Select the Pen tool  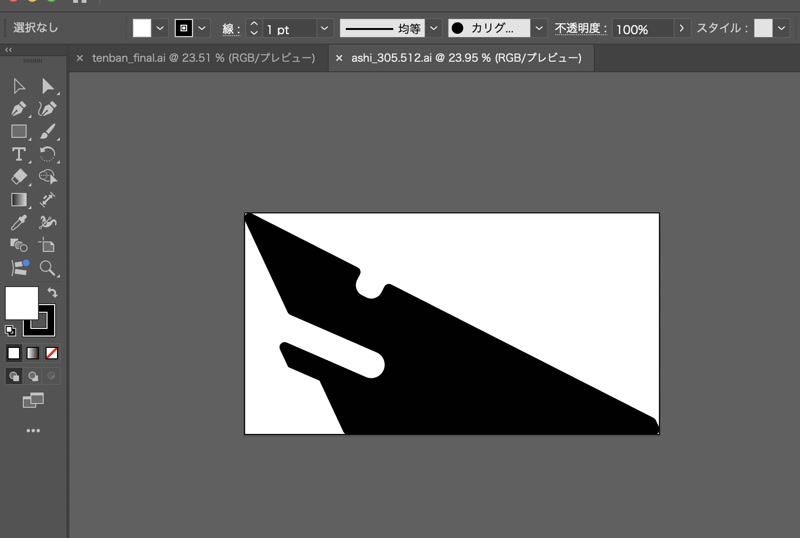[x=19, y=109]
